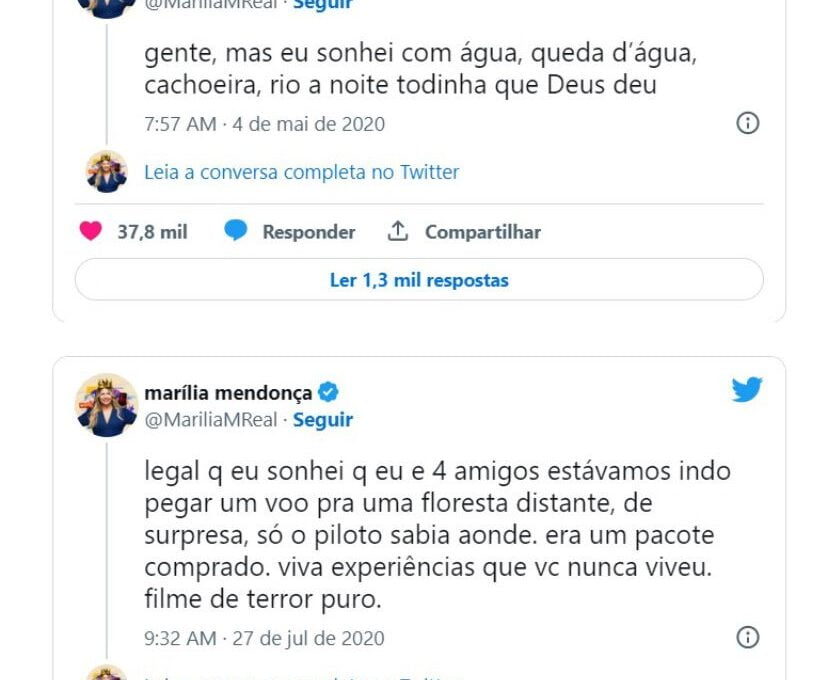Click info icon beside 27 de jul timestamp
Image resolution: width=828 pixels, height=680 pixels.
[x=748, y=637]
